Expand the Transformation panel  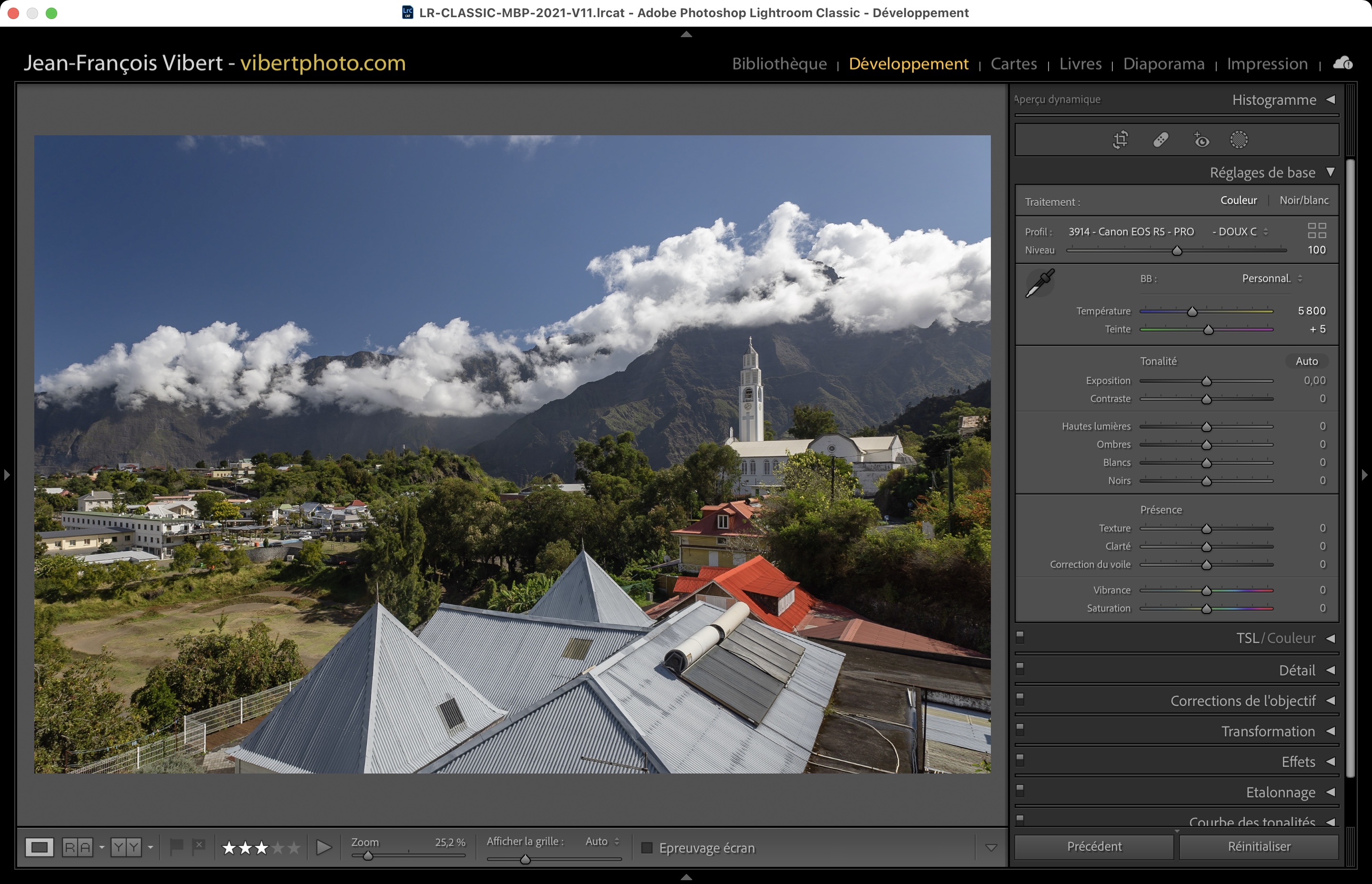tap(1268, 731)
